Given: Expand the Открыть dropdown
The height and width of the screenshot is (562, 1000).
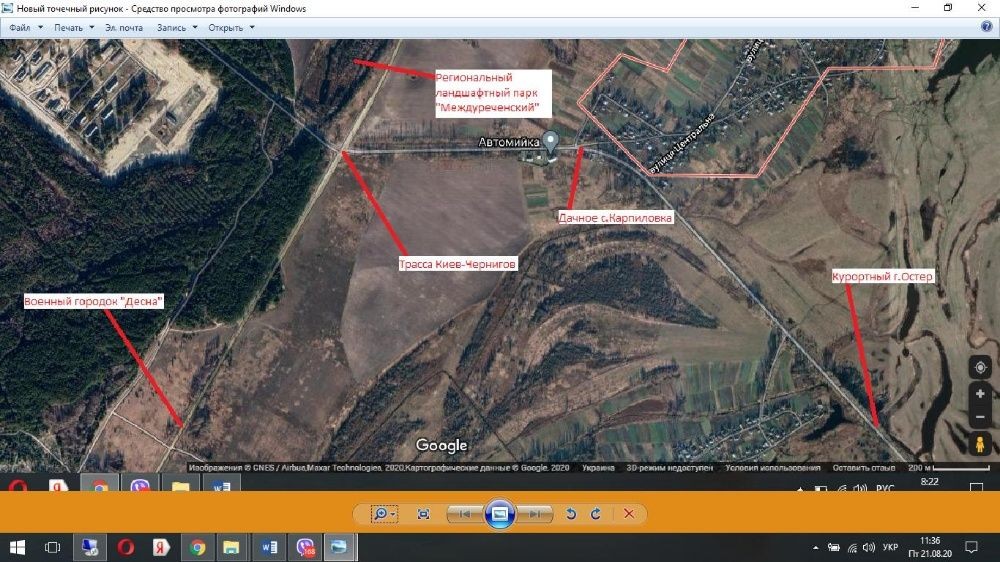Looking at the screenshot, I should tap(231, 27).
